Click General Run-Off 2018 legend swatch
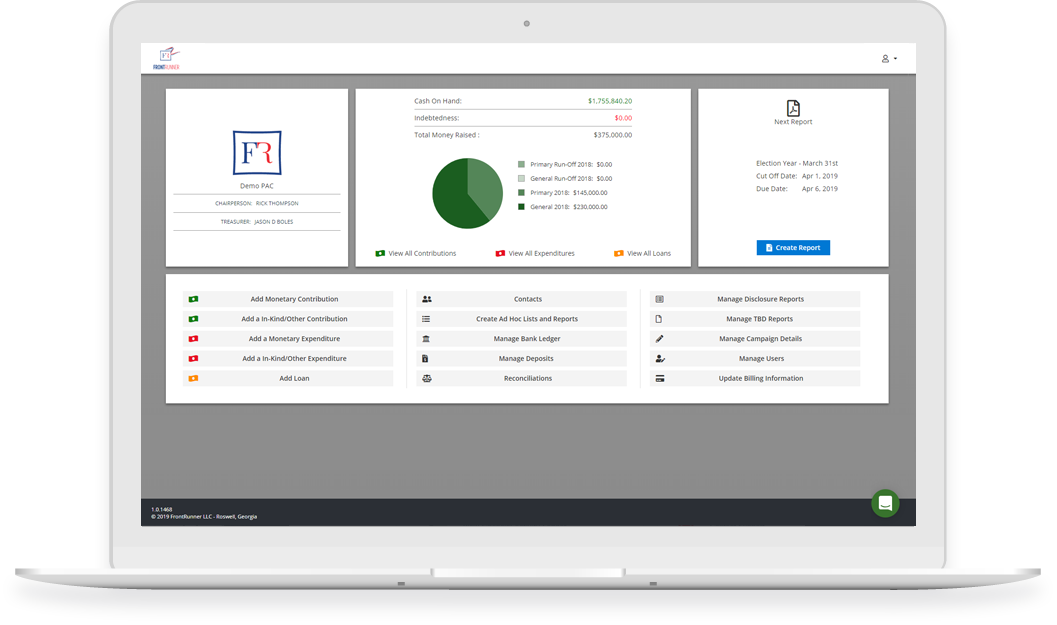The height and width of the screenshot is (625, 1057). click(521, 179)
